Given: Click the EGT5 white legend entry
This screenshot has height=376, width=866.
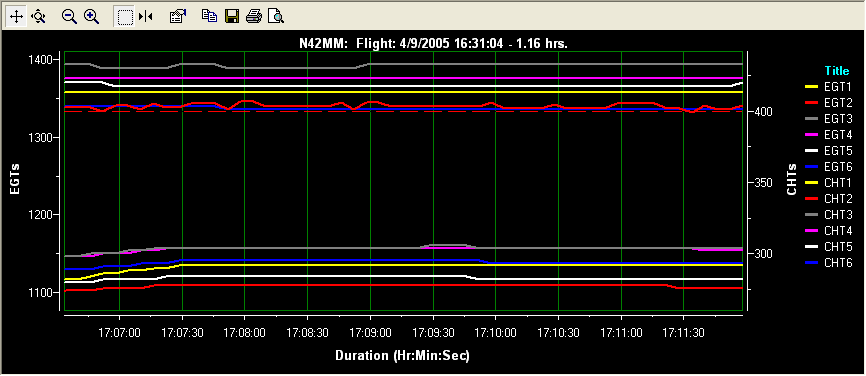Looking at the screenshot, I should tap(829, 150).
